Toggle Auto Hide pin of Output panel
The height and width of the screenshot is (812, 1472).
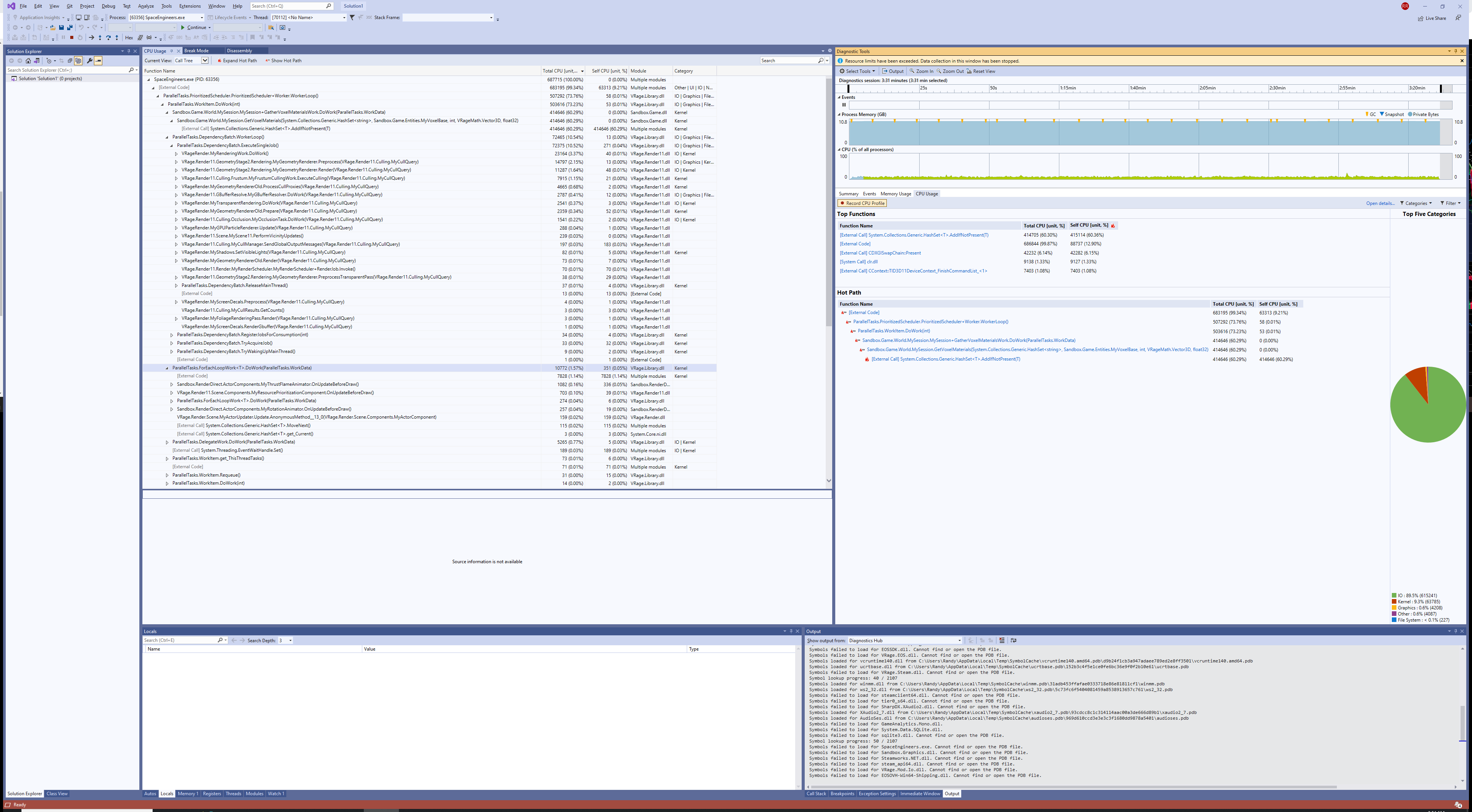click(x=1456, y=632)
